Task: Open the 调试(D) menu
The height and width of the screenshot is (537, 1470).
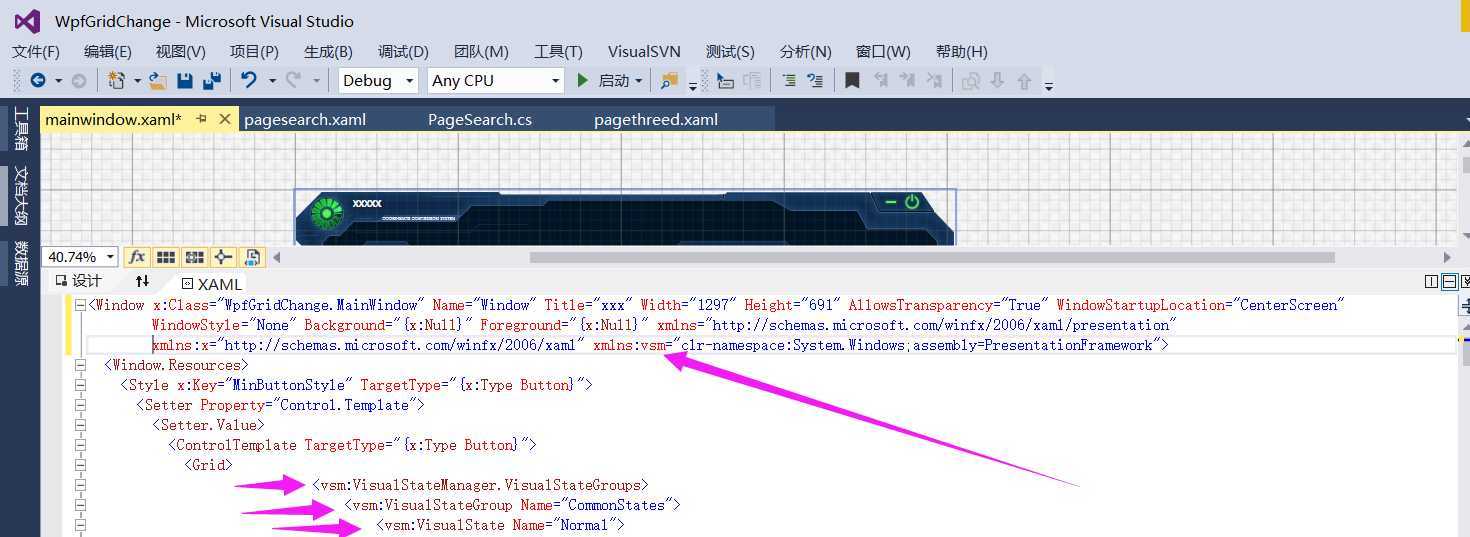Action: pyautogui.click(x=403, y=51)
